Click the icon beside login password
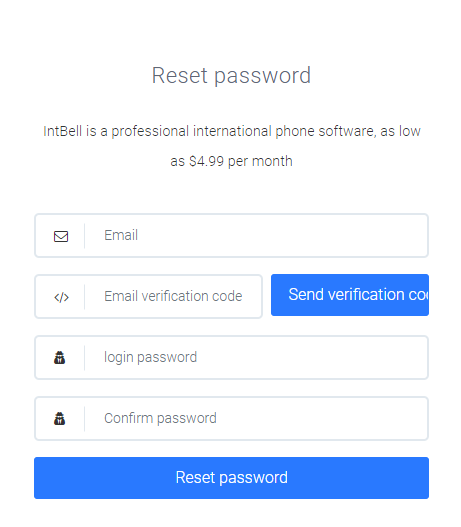 59,358
